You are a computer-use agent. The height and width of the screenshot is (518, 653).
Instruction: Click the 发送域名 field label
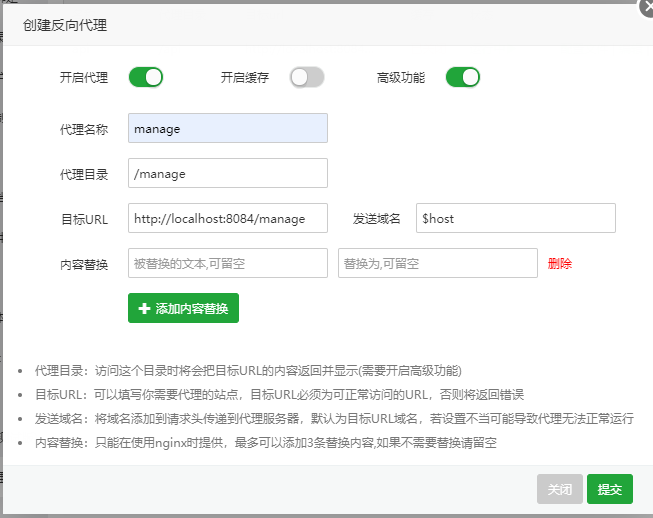pyautogui.click(x=376, y=219)
